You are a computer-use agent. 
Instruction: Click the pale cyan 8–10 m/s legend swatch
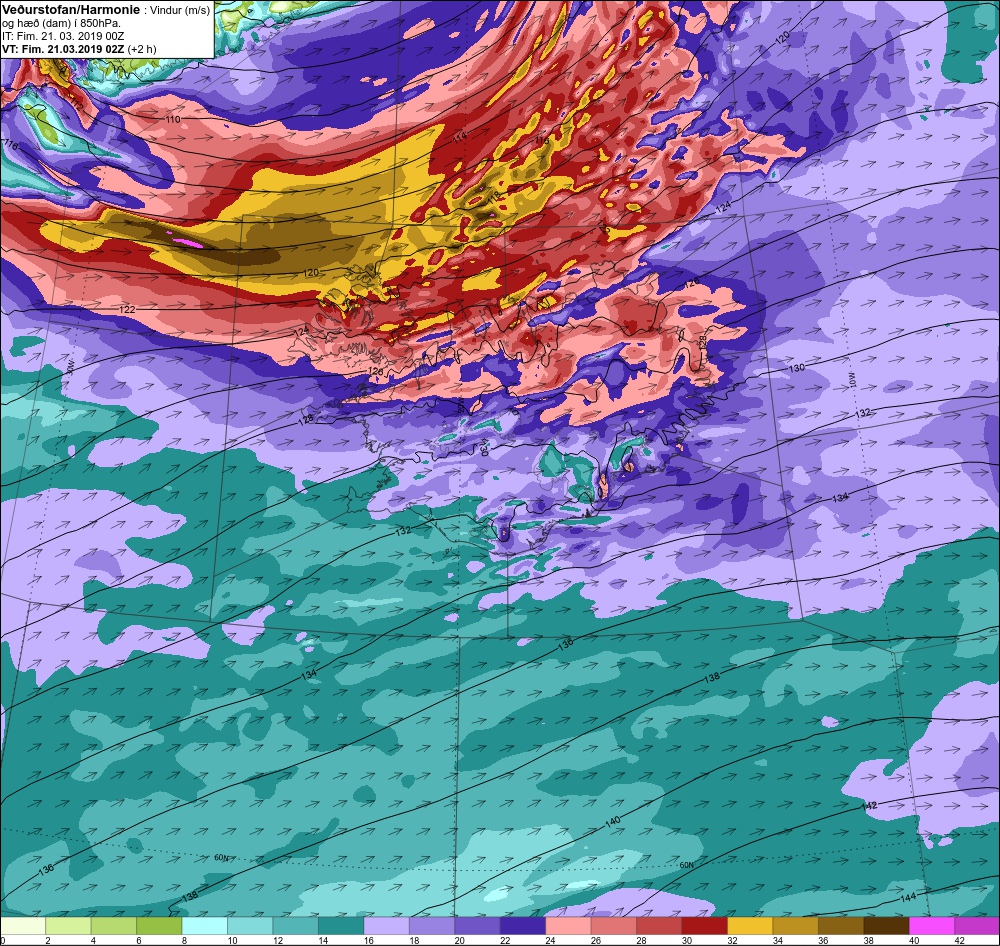pos(205,926)
